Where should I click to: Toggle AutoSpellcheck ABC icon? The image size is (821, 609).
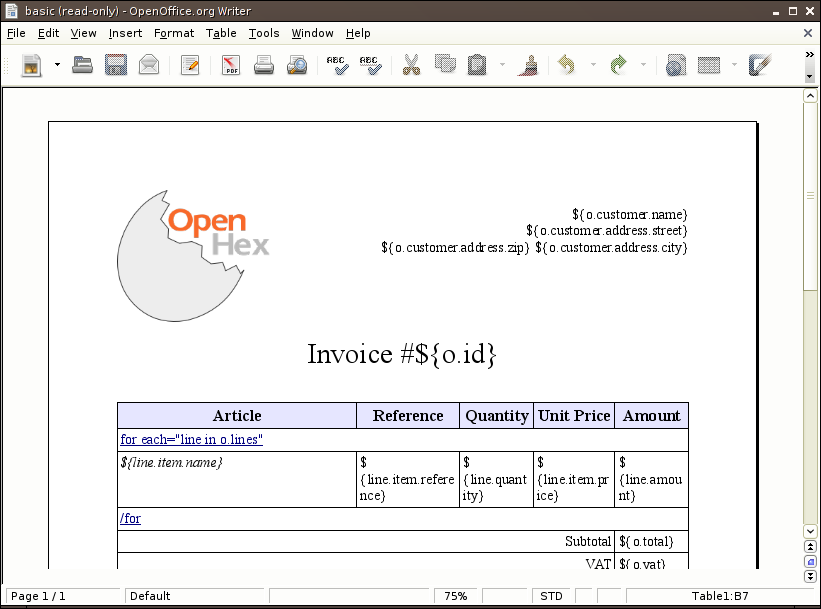(x=370, y=66)
